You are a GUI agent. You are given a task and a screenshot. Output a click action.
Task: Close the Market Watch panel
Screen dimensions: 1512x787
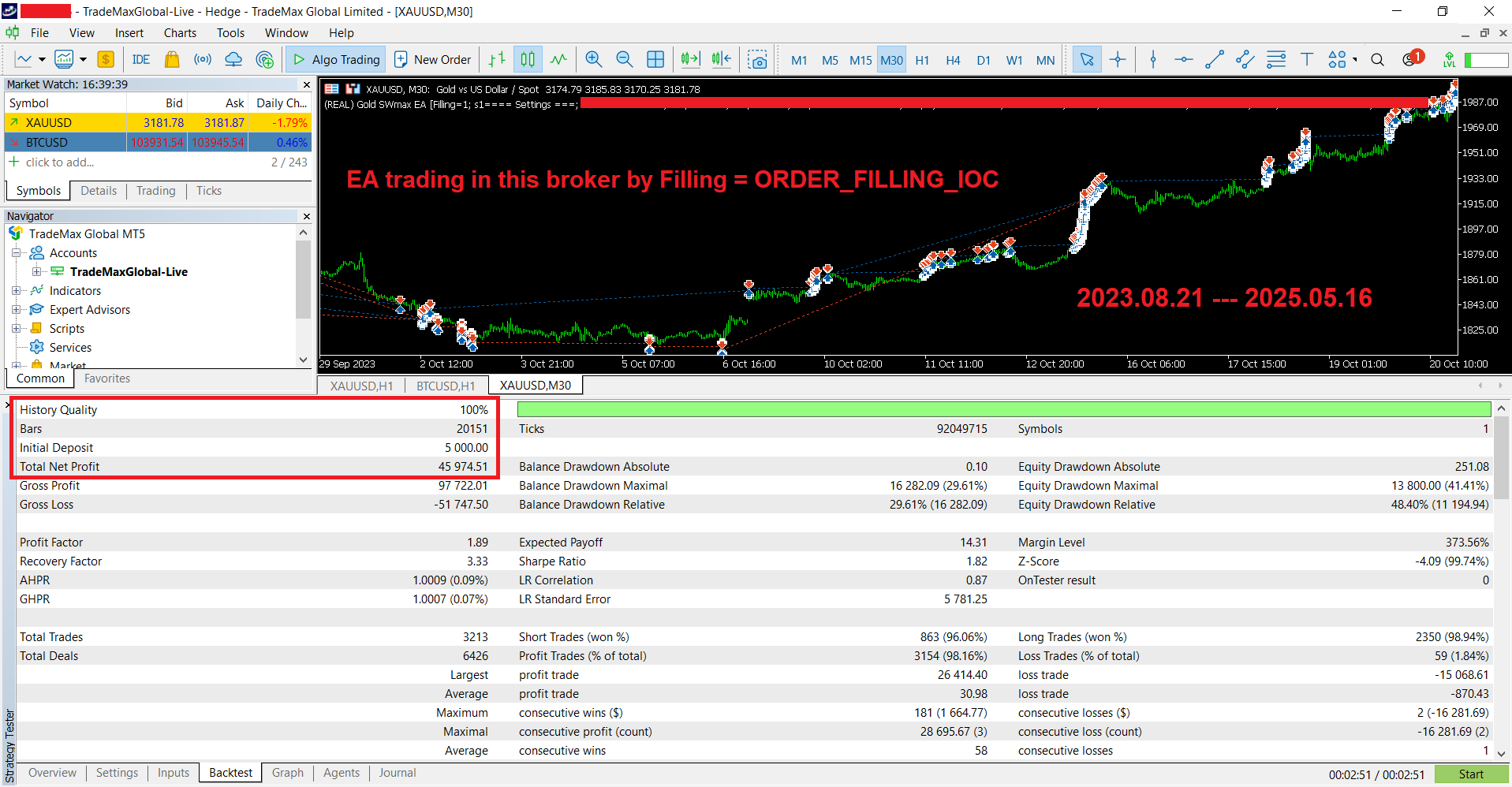coord(307,84)
